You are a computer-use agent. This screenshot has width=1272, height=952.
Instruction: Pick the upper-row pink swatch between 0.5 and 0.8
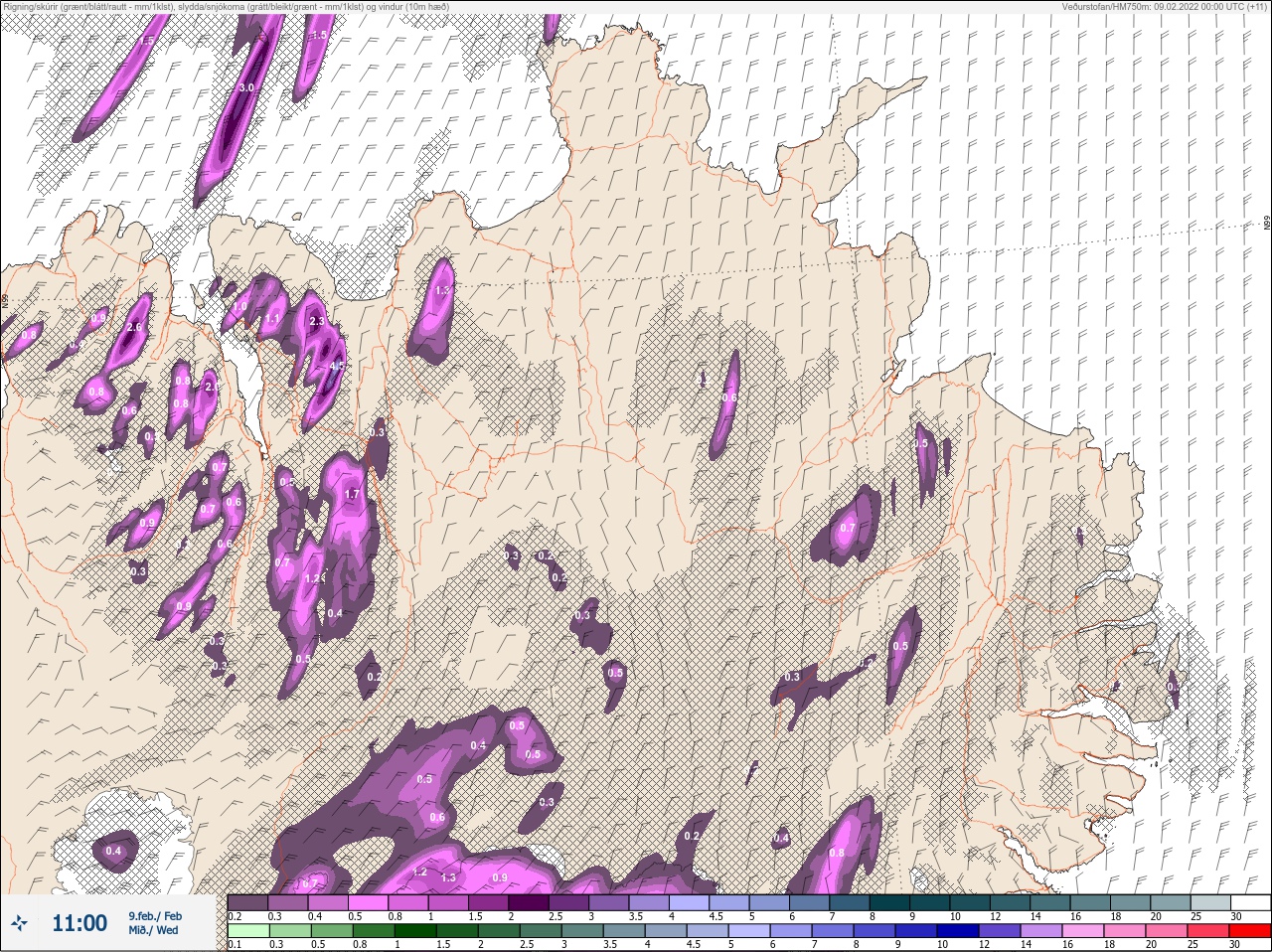tap(368, 902)
